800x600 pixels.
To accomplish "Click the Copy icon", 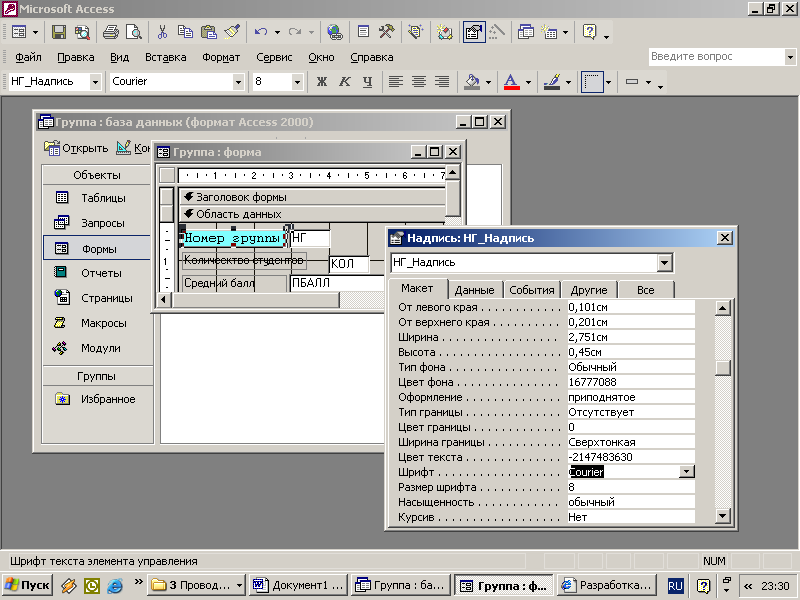I will [x=185, y=33].
